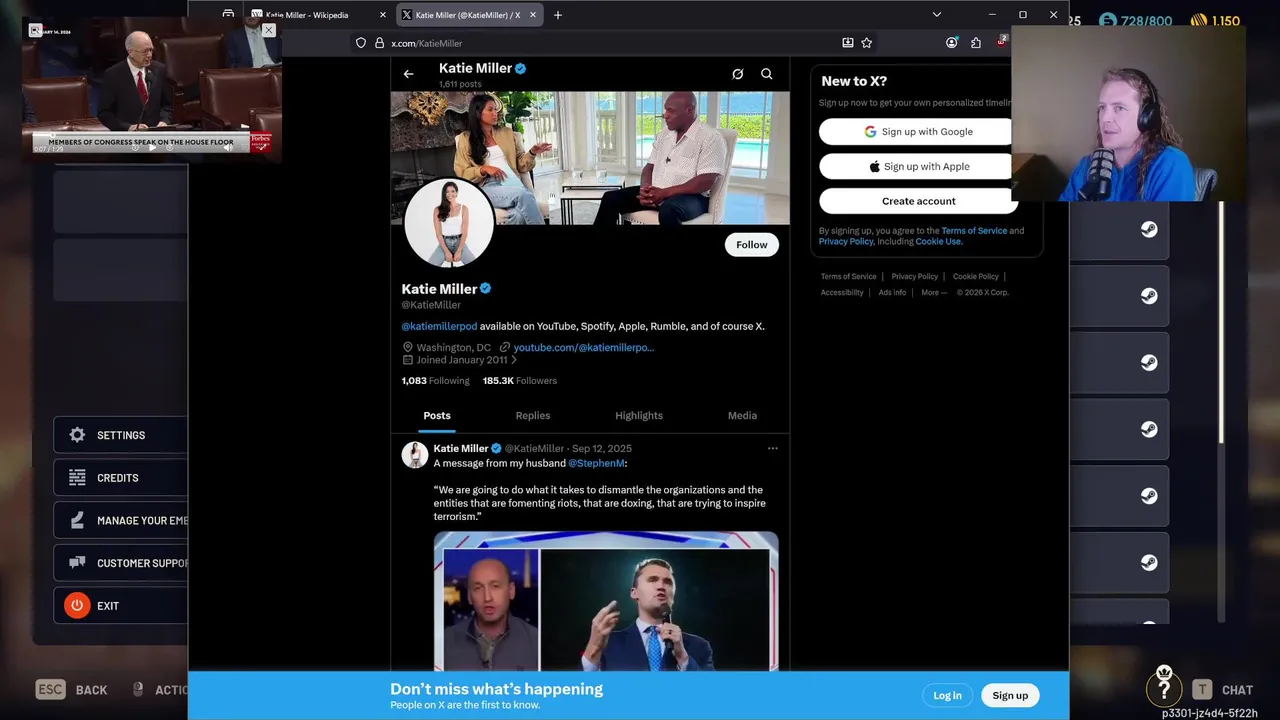This screenshot has width=1280, height=720.
Task: Open the game Chat button
Action: click(1222, 690)
